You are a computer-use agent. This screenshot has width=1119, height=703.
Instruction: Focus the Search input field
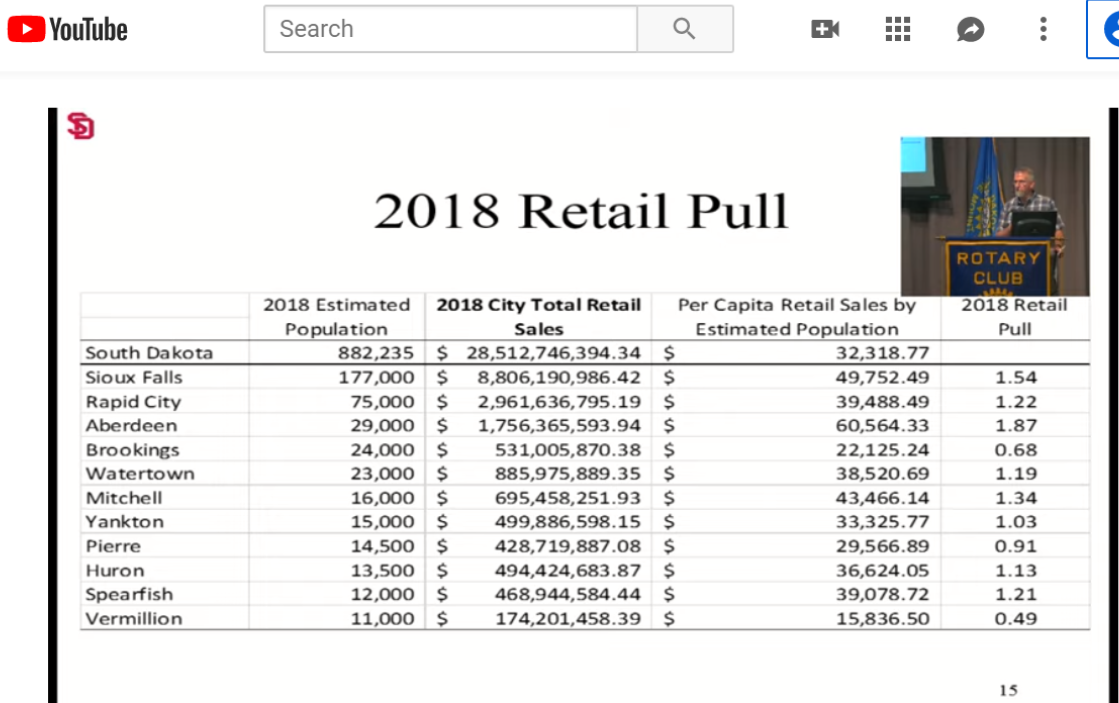[450, 29]
